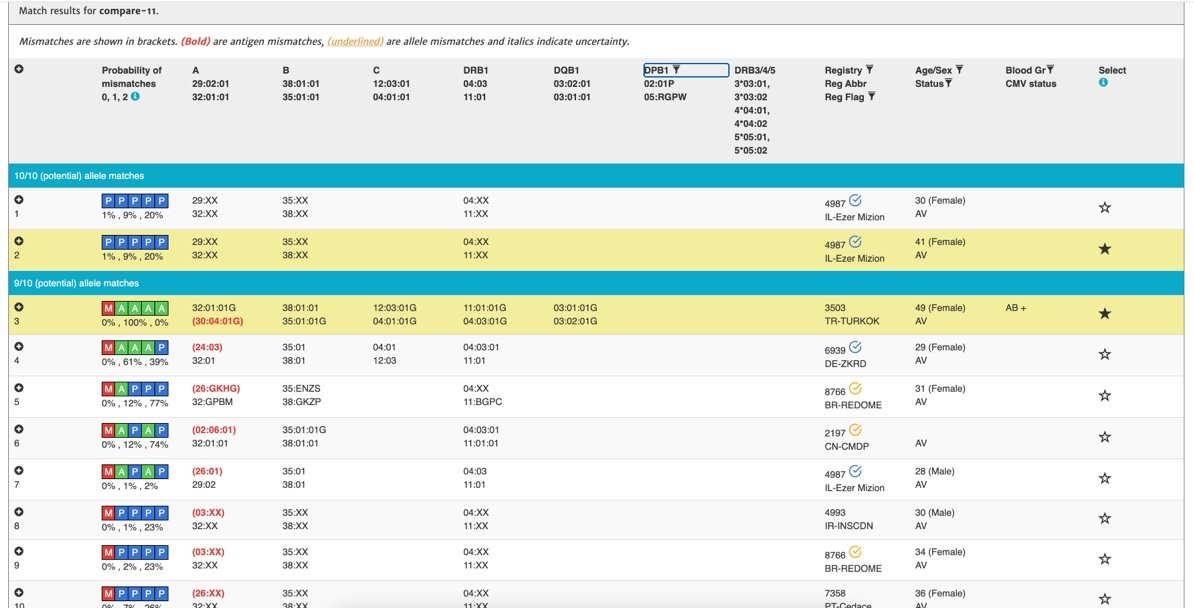Click info icon under Select column header
The width and height of the screenshot is (1194, 608).
(1103, 83)
